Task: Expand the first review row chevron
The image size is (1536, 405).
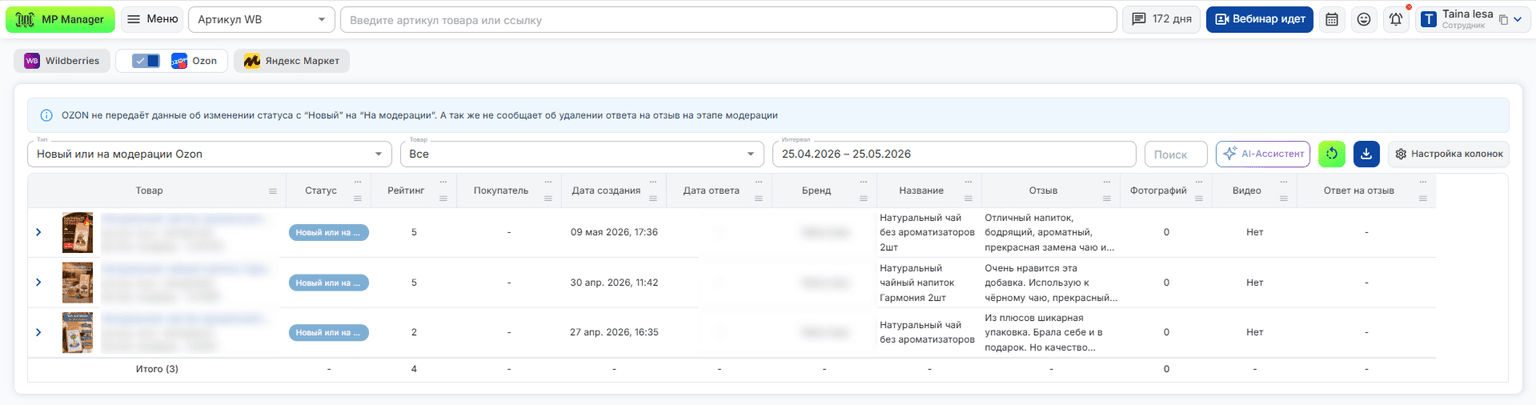Action: pyautogui.click(x=39, y=232)
